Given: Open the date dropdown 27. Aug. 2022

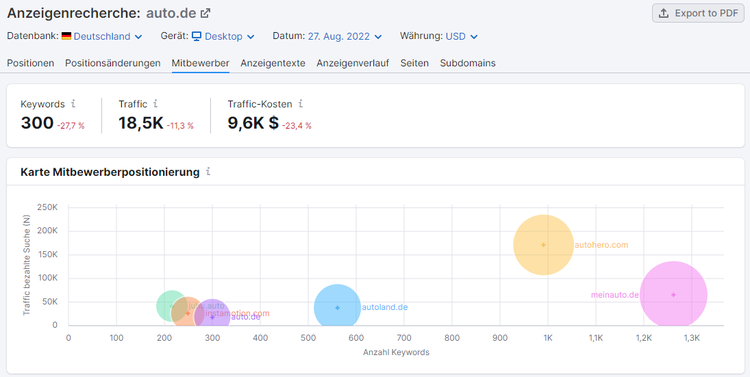Looking at the screenshot, I should [345, 36].
